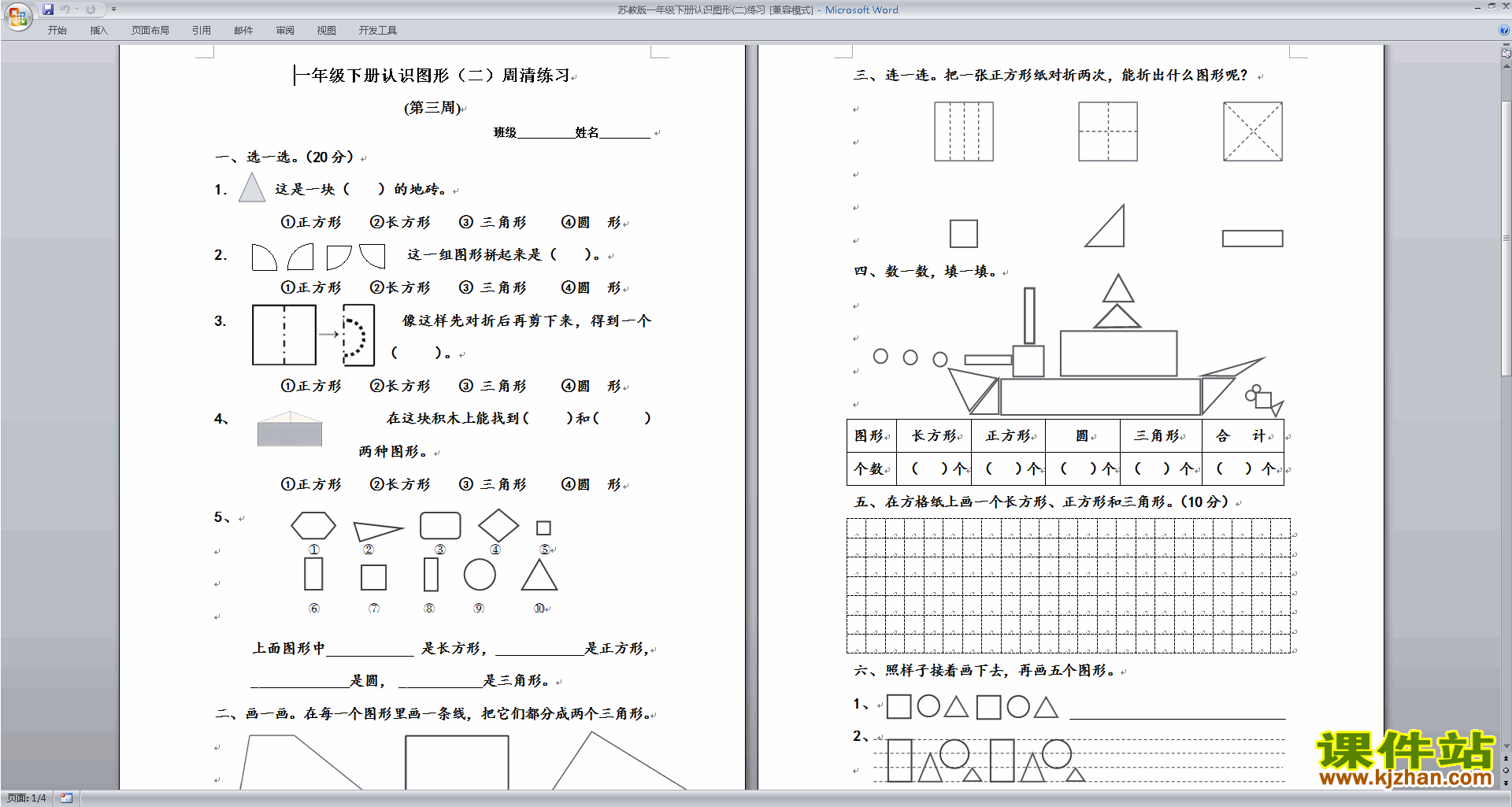Click the 班级 blank line field
Screen dimensions: 1512x807
tap(545, 132)
